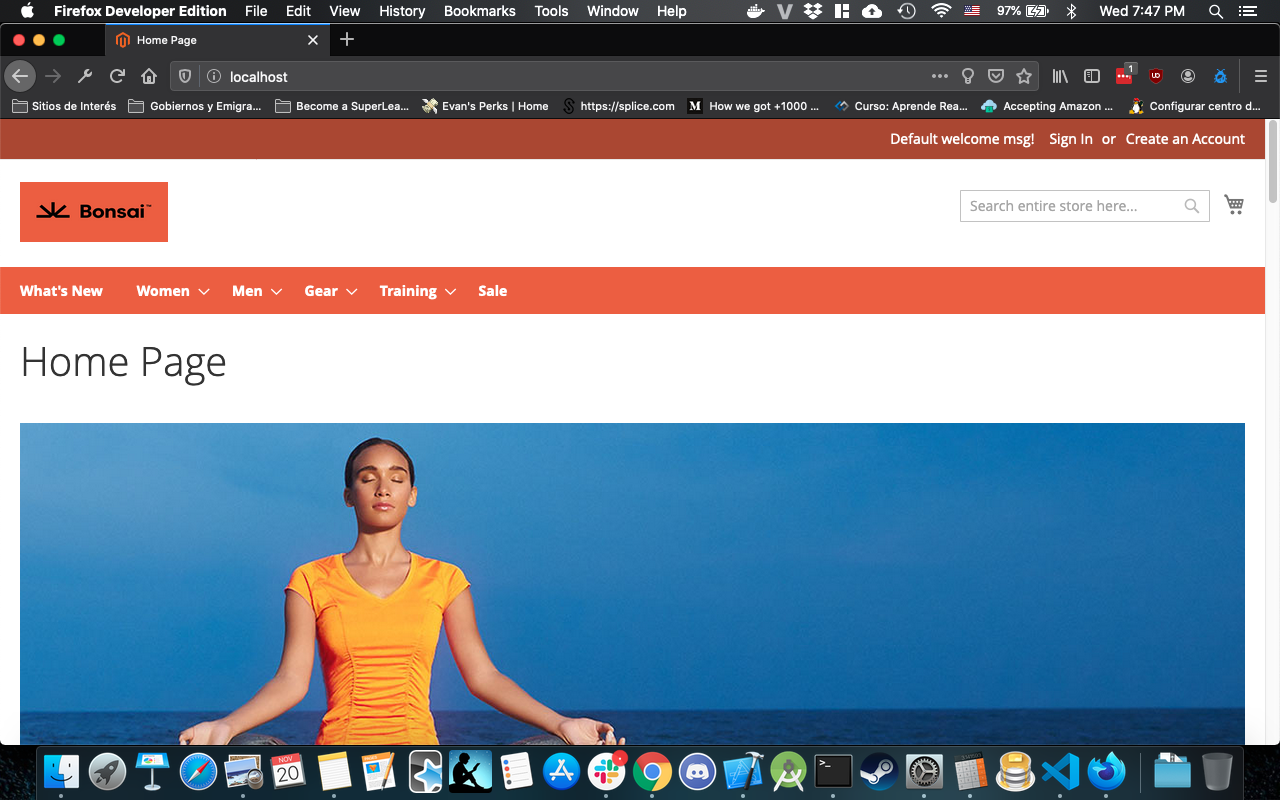Viewport: 1280px width, 800px height.
Task: Open Curso: Aprende Rea... bookmark
Action: click(901, 106)
